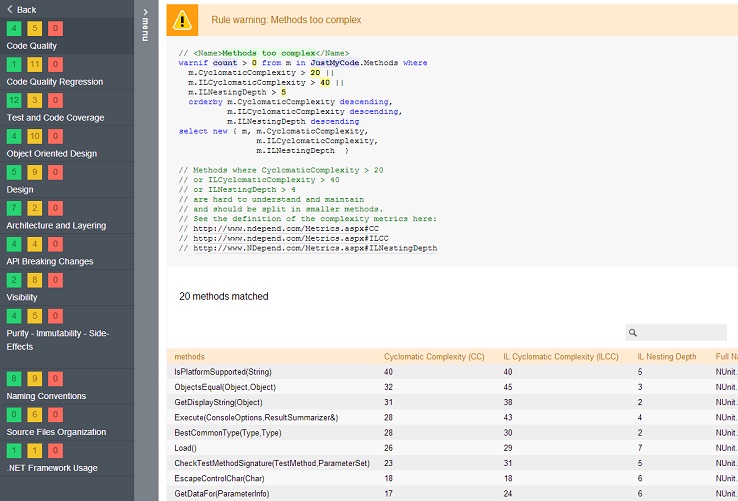Select GetDataFor(ParameterInfo) method row
The width and height of the screenshot is (738, 501).
[452, 493]
